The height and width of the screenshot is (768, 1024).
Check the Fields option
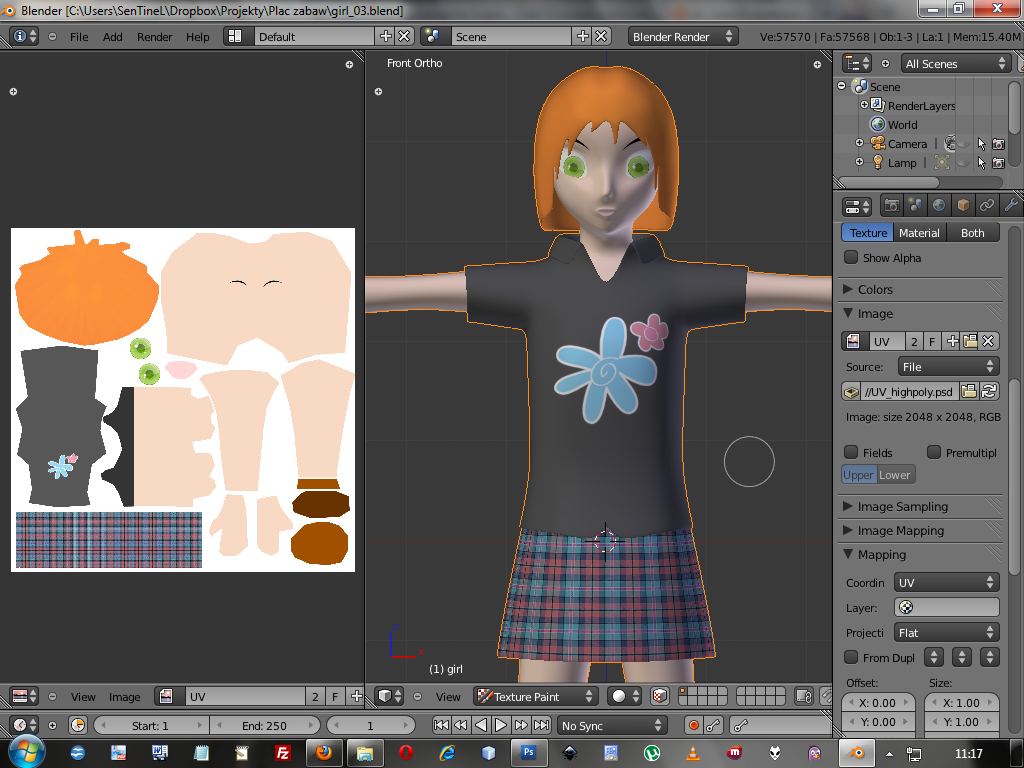tap(851, 452)
